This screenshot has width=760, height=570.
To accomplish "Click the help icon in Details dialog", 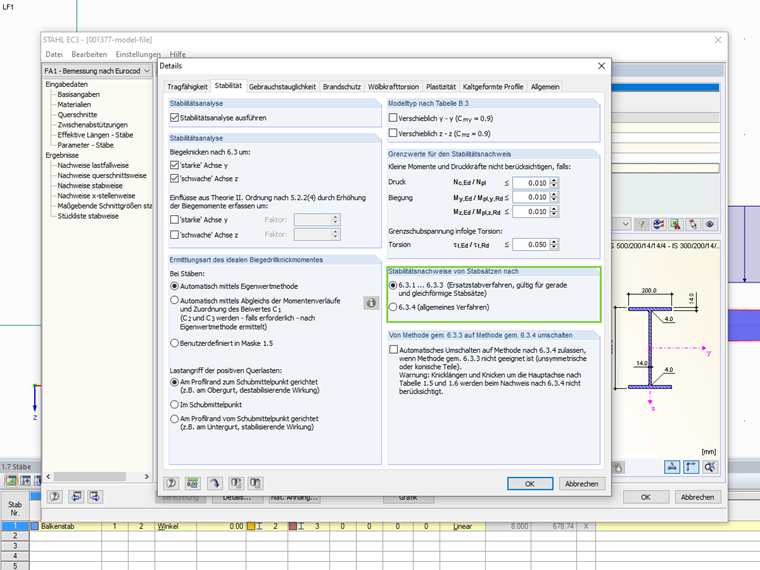I will point(171,483).
